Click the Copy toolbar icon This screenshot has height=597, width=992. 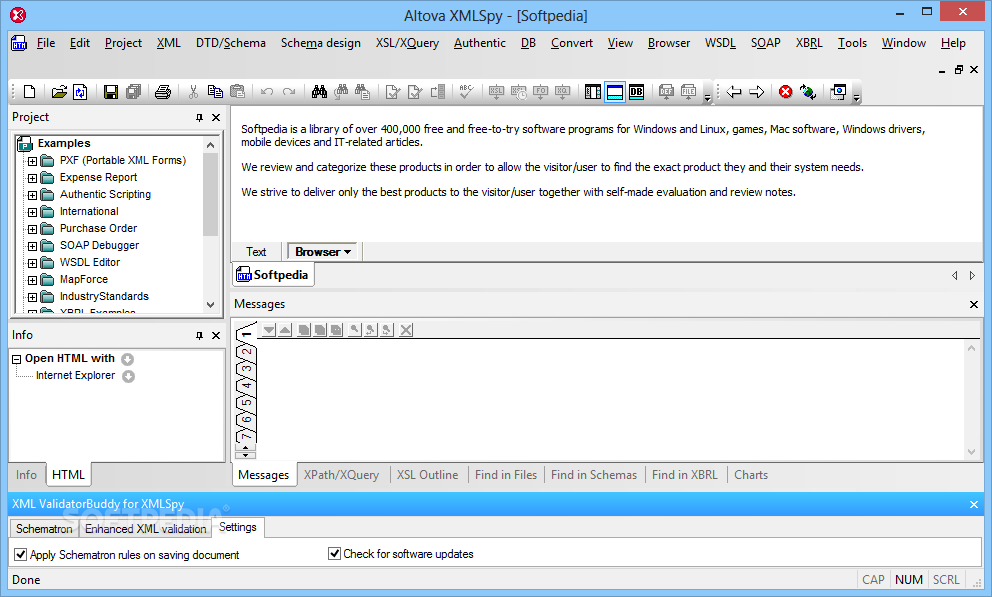pos(215,92)
